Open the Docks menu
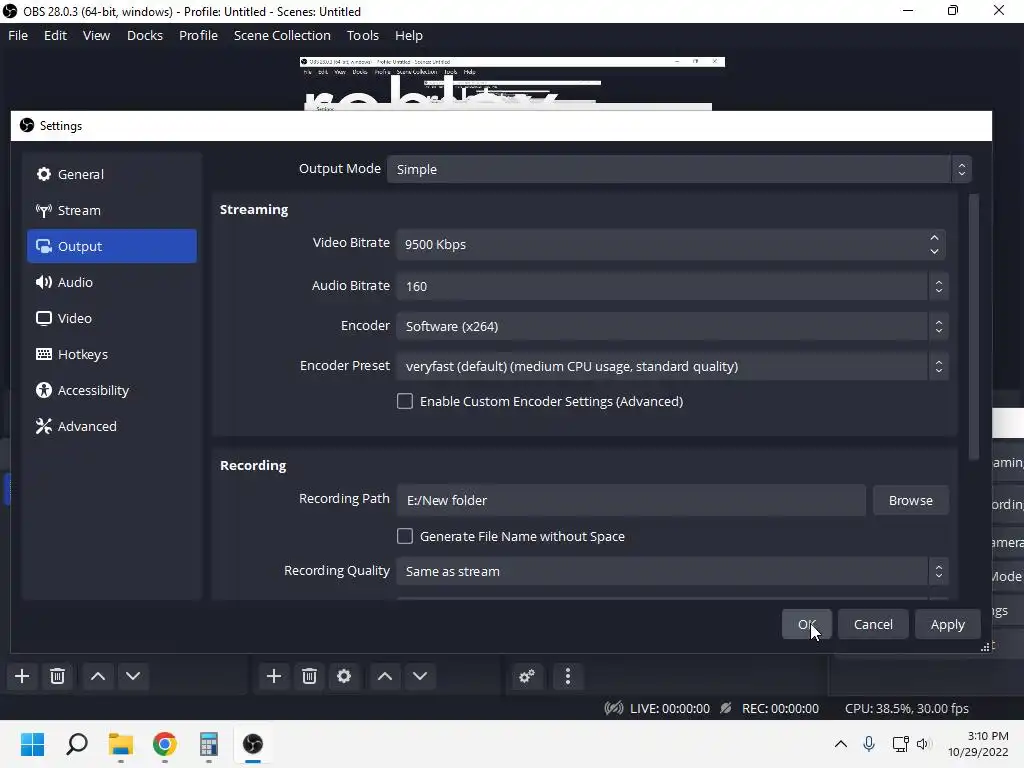1024x768 pixels. (x=145, y=35)
